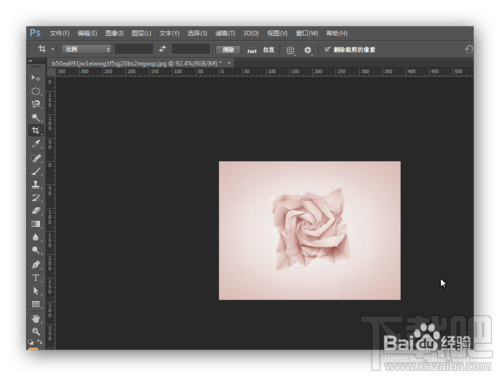500x376 pixels.
Task: Select the Gradient tool
Action: [x=36, y=224]
